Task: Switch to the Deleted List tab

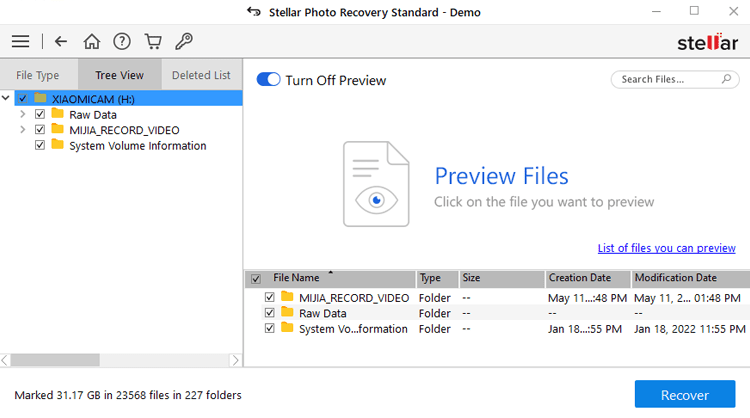Action: click(201, 75)
